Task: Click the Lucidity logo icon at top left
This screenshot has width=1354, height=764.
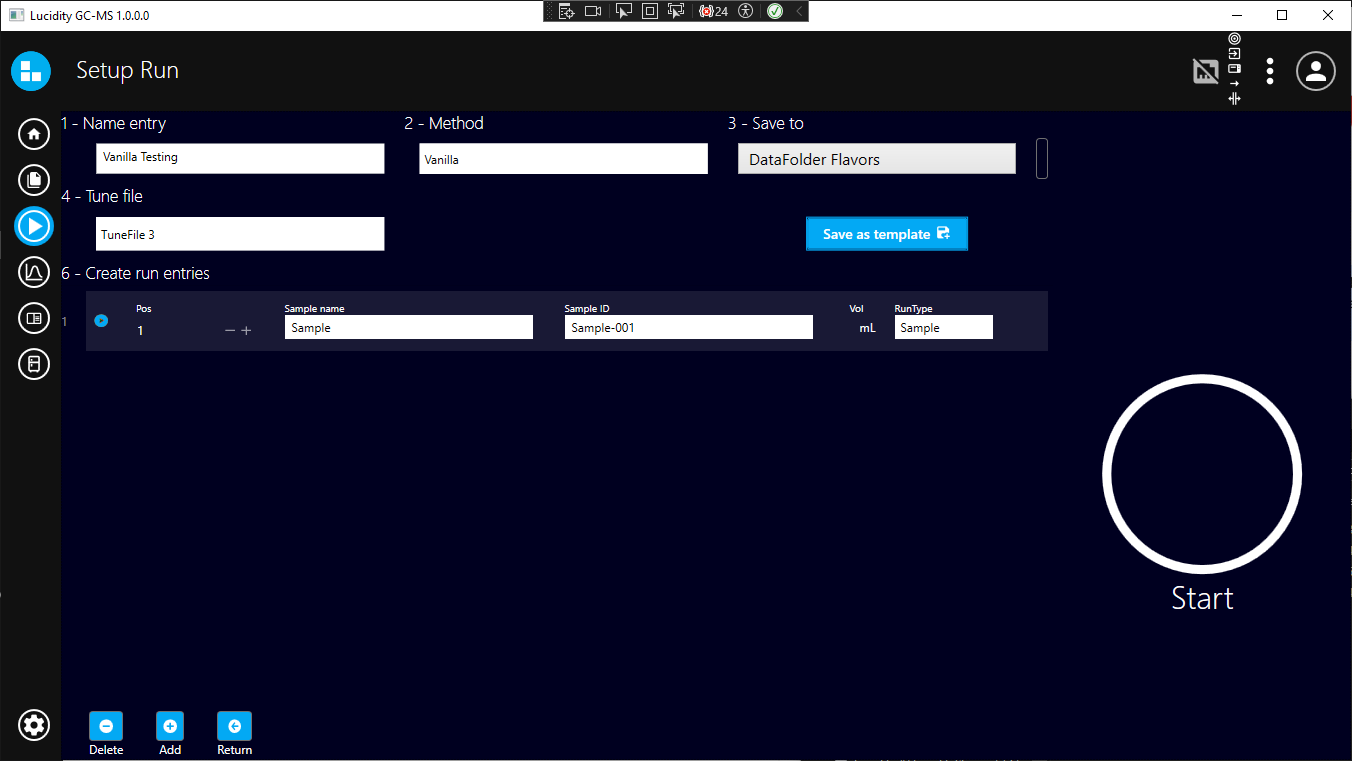Action: (31, 71)
